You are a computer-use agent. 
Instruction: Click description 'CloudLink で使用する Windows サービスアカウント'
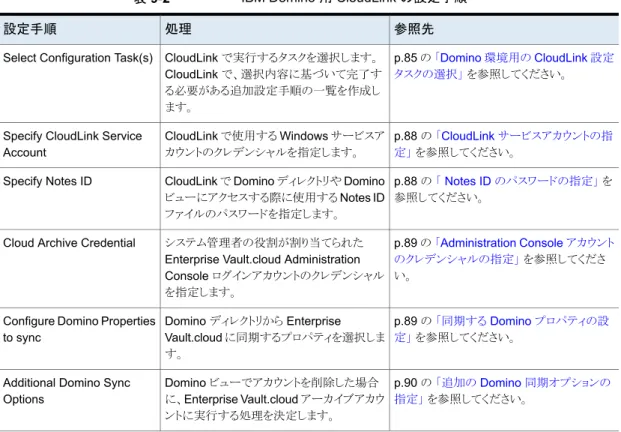[x=274, y=144]
